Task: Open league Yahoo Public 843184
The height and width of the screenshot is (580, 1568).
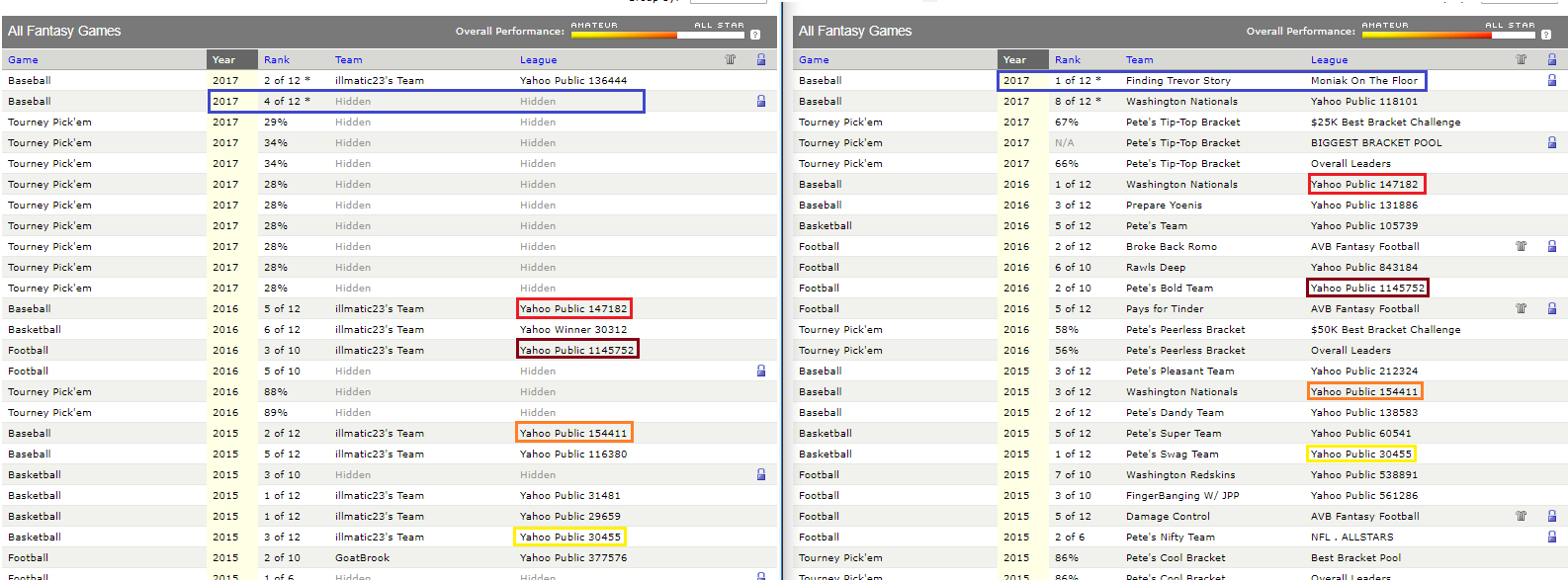Action: tap(1364, 268)
